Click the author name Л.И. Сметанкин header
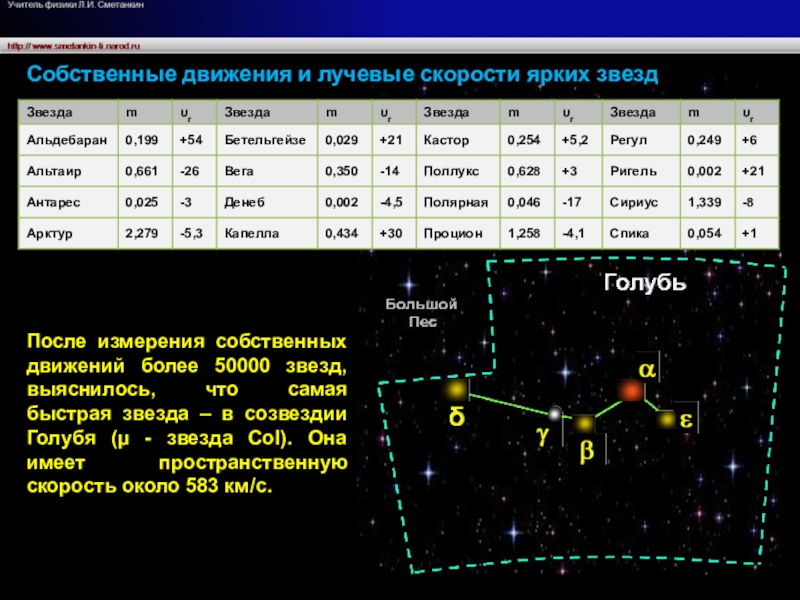 click(x=76, y=5)
